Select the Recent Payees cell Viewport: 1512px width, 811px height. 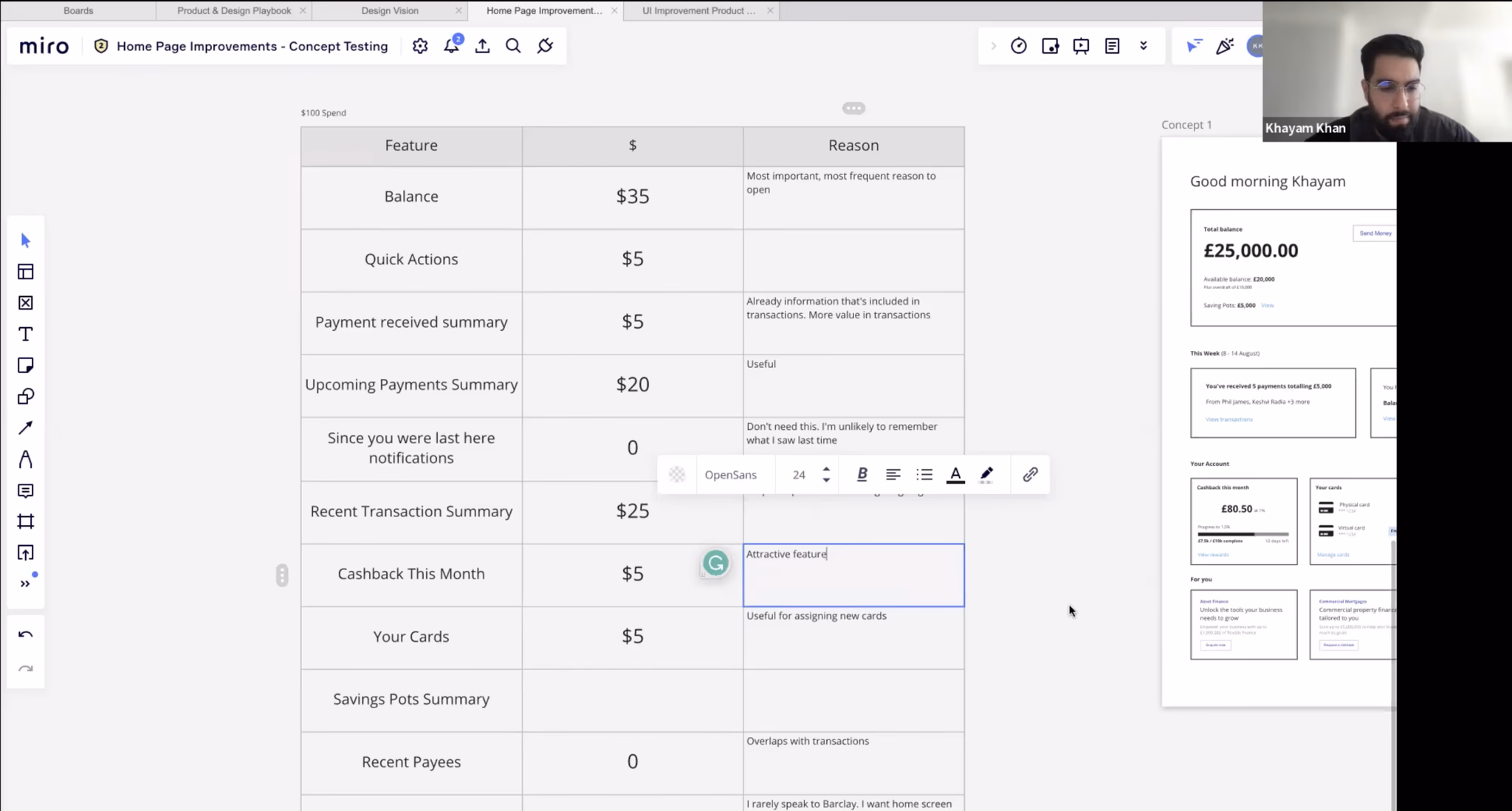point(411,762)
